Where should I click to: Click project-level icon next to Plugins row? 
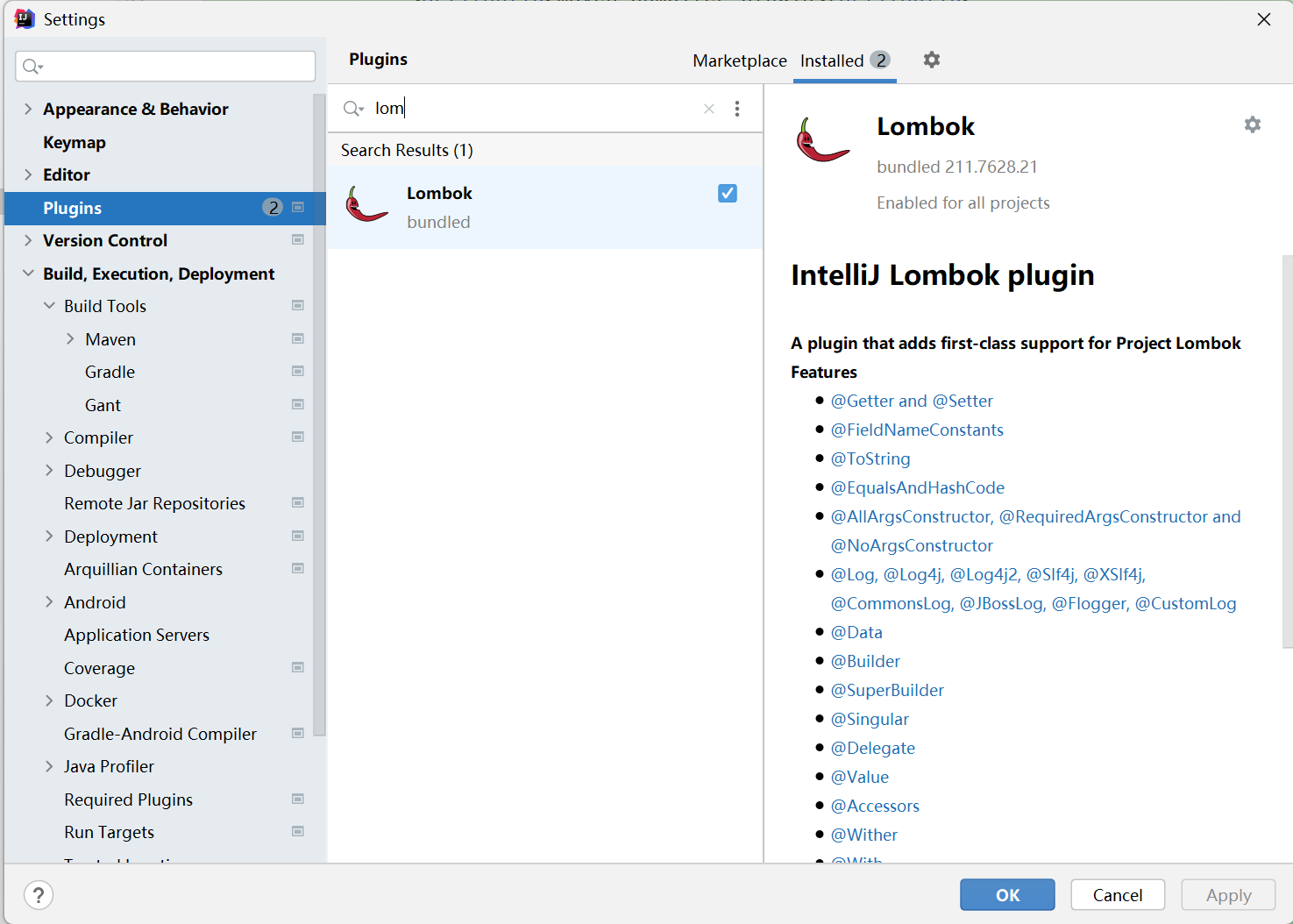[298, 208]
